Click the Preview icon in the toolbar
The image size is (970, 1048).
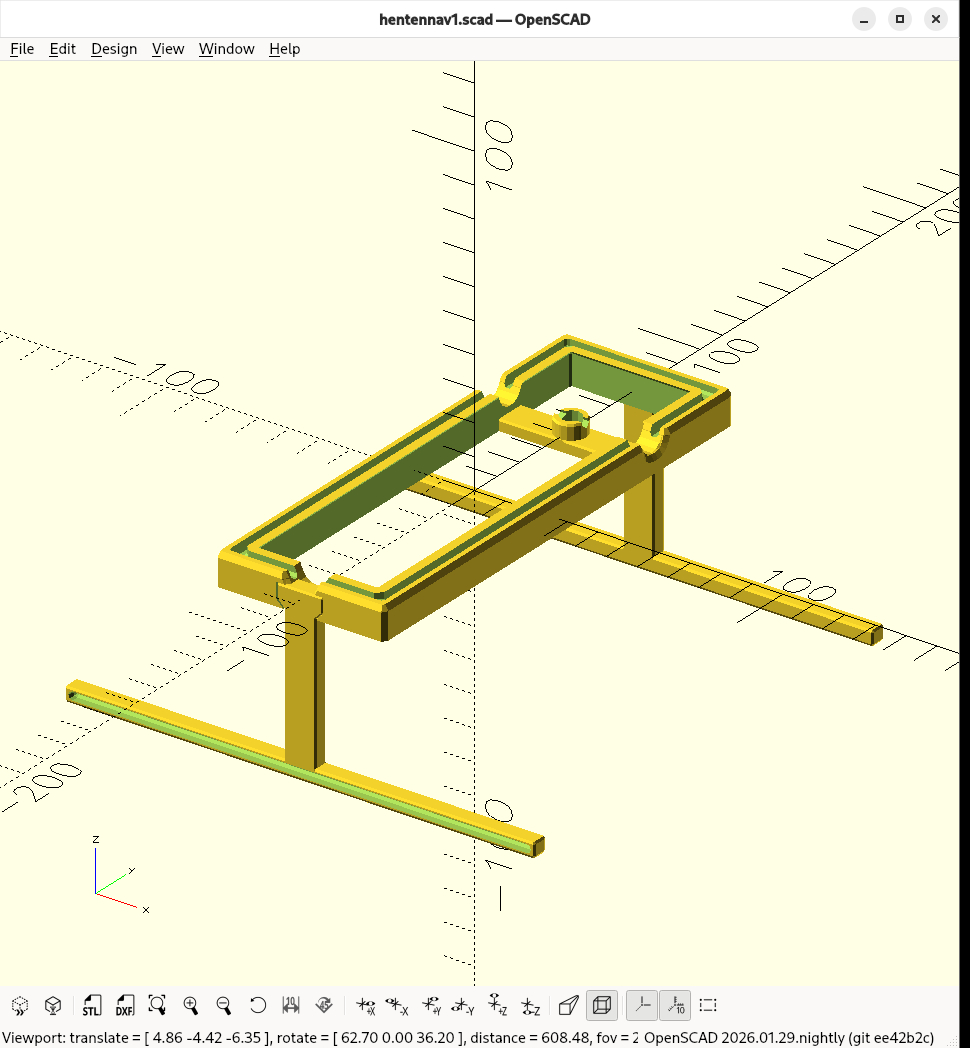click(20, 1005)
